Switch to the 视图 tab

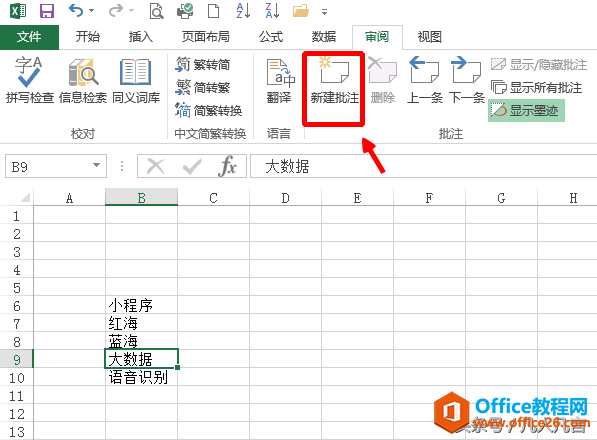pos(430,37)
